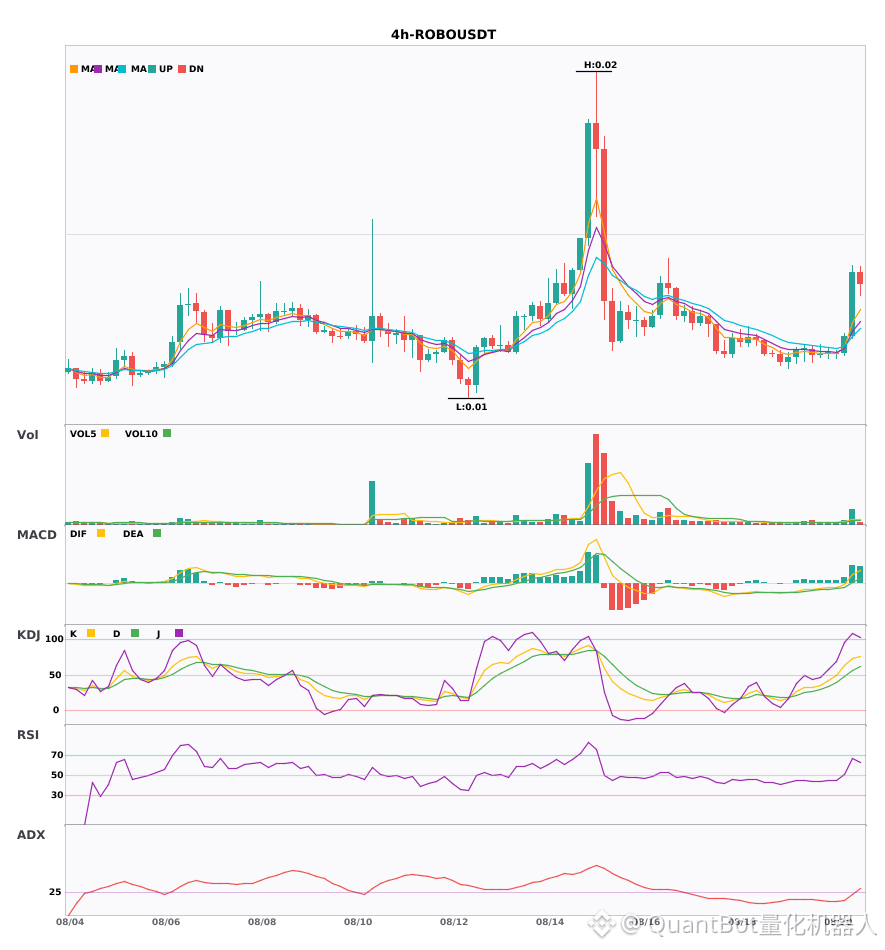
Task: Click the 08/12 date label
Action: pyautogui.click(x=454, y=922)
